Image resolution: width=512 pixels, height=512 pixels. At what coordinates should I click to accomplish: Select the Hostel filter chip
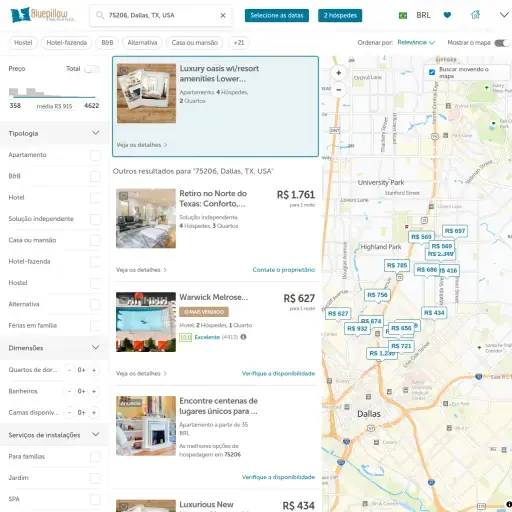click(x=23, y=43)
